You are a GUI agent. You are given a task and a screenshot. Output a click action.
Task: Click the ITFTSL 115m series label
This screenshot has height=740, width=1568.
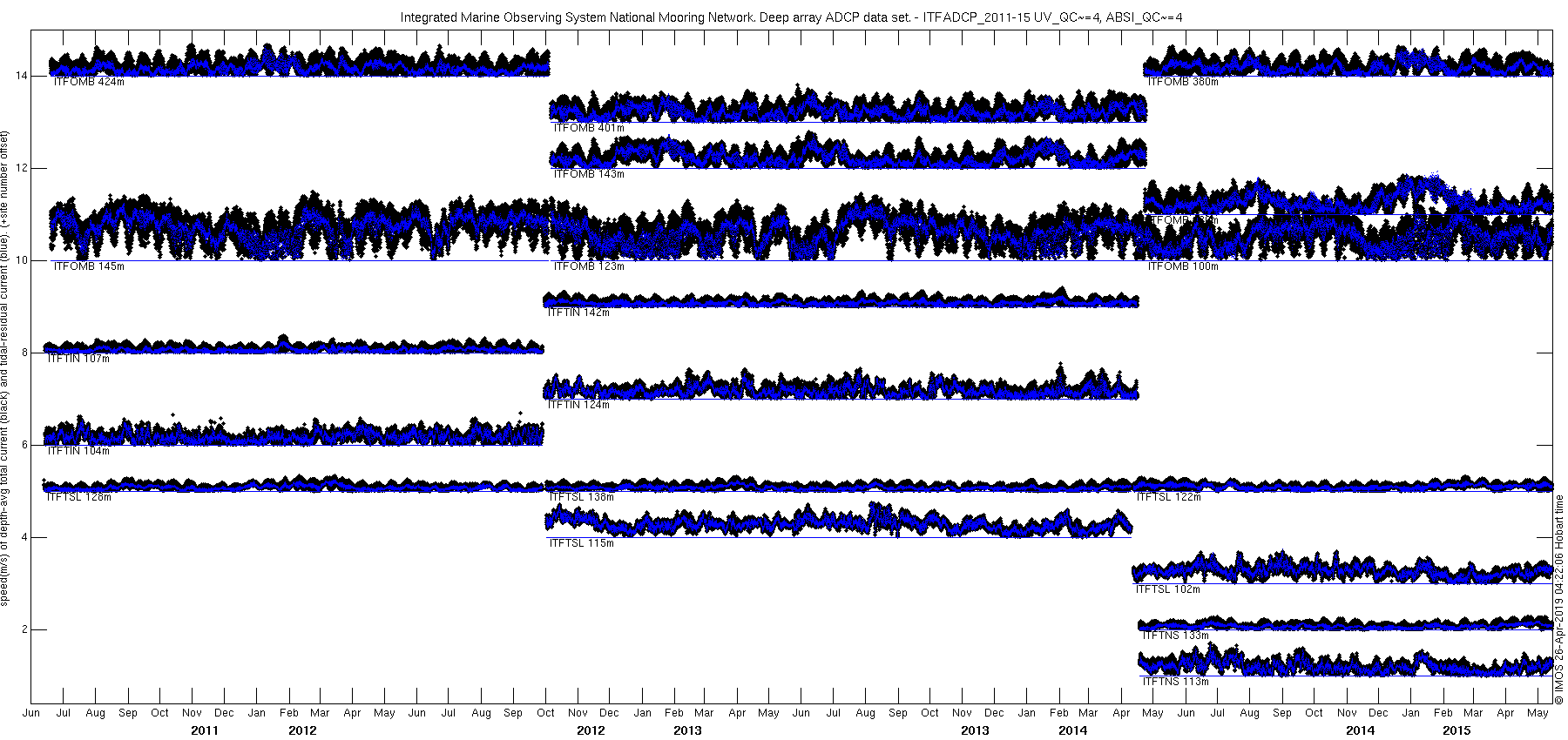[x=582, y=543]
